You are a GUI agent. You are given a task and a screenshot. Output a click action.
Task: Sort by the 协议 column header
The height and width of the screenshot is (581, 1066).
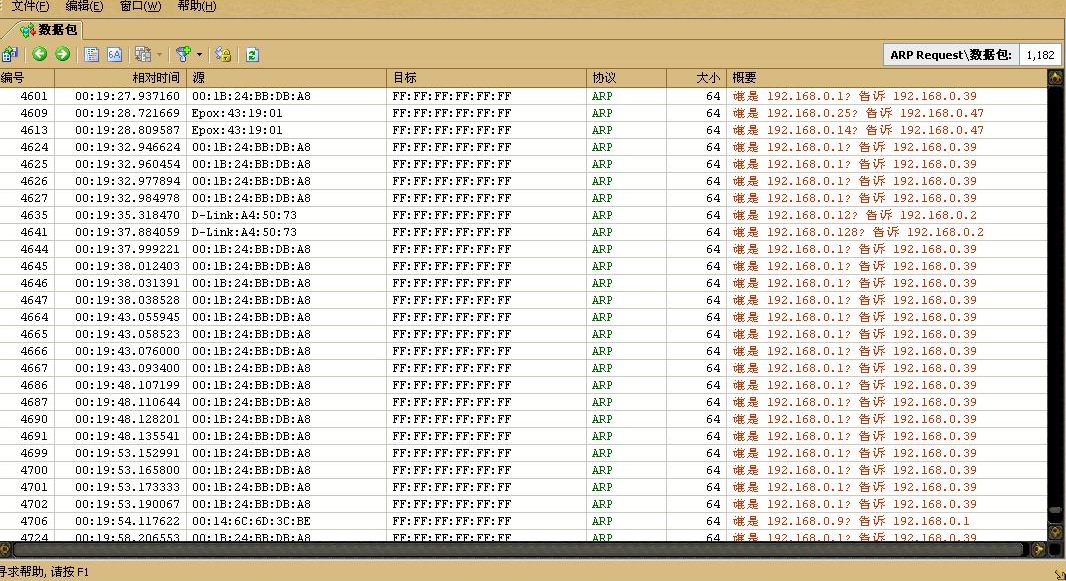point(626,77)
